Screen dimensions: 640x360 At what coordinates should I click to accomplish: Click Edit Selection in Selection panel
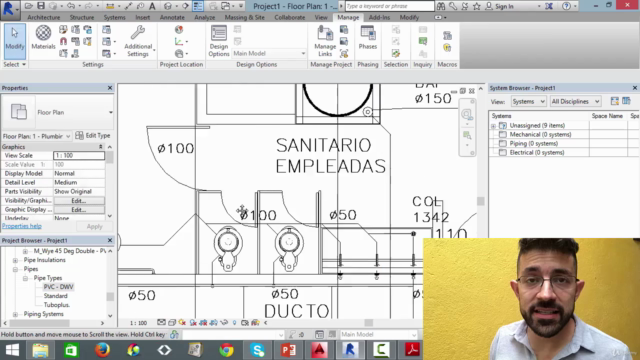pos(396,53)
